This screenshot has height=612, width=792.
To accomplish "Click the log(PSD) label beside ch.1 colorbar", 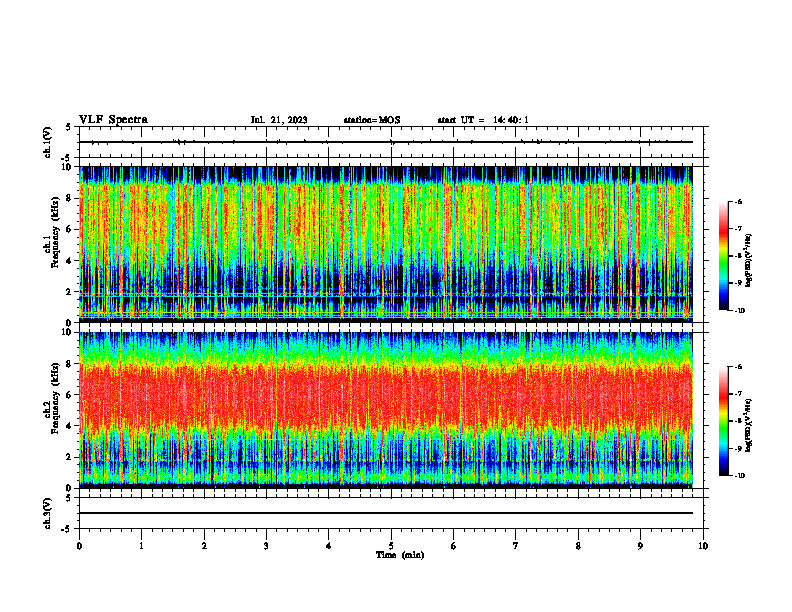I will coord(749,261).
